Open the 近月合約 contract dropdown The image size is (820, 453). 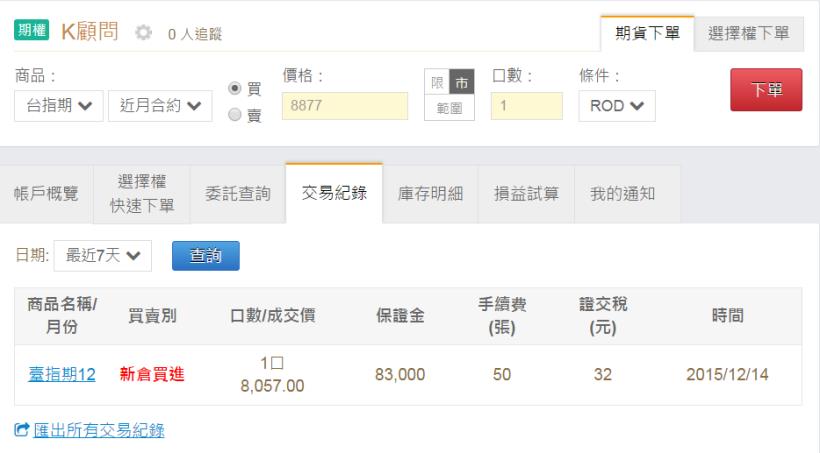(160, 106)
